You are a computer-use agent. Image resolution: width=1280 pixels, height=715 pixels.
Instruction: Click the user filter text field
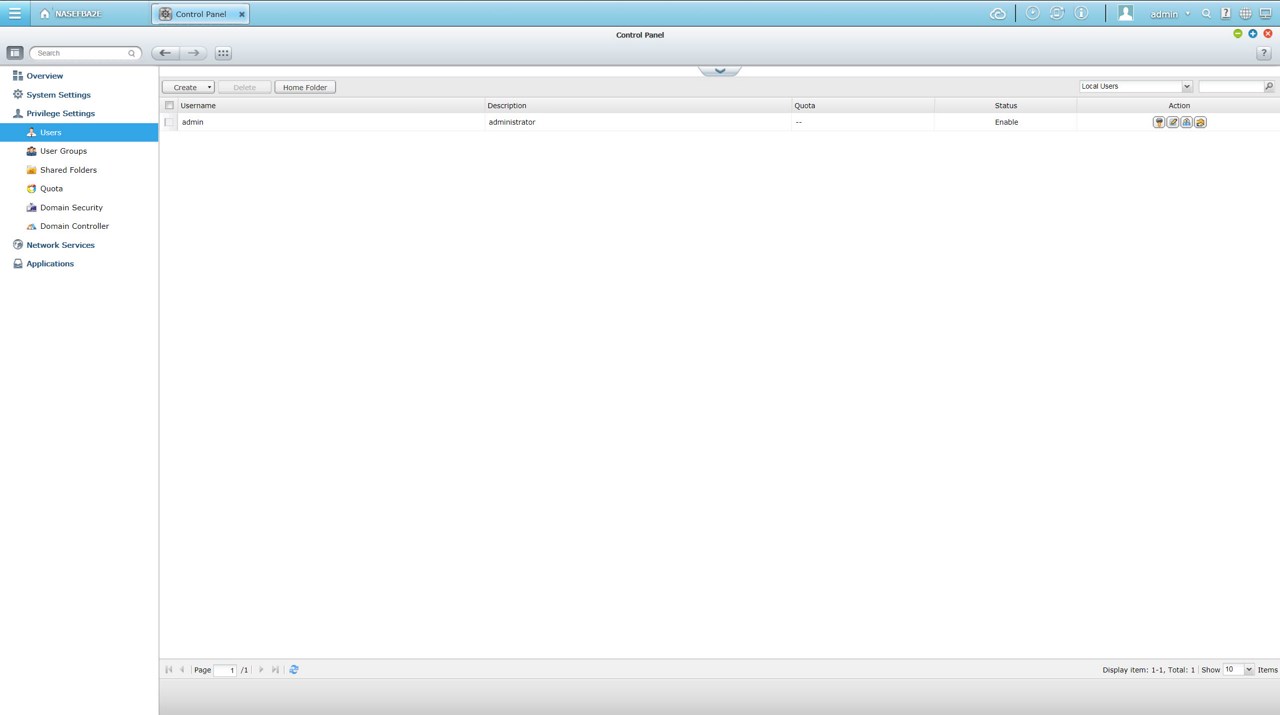(1231, 87)
